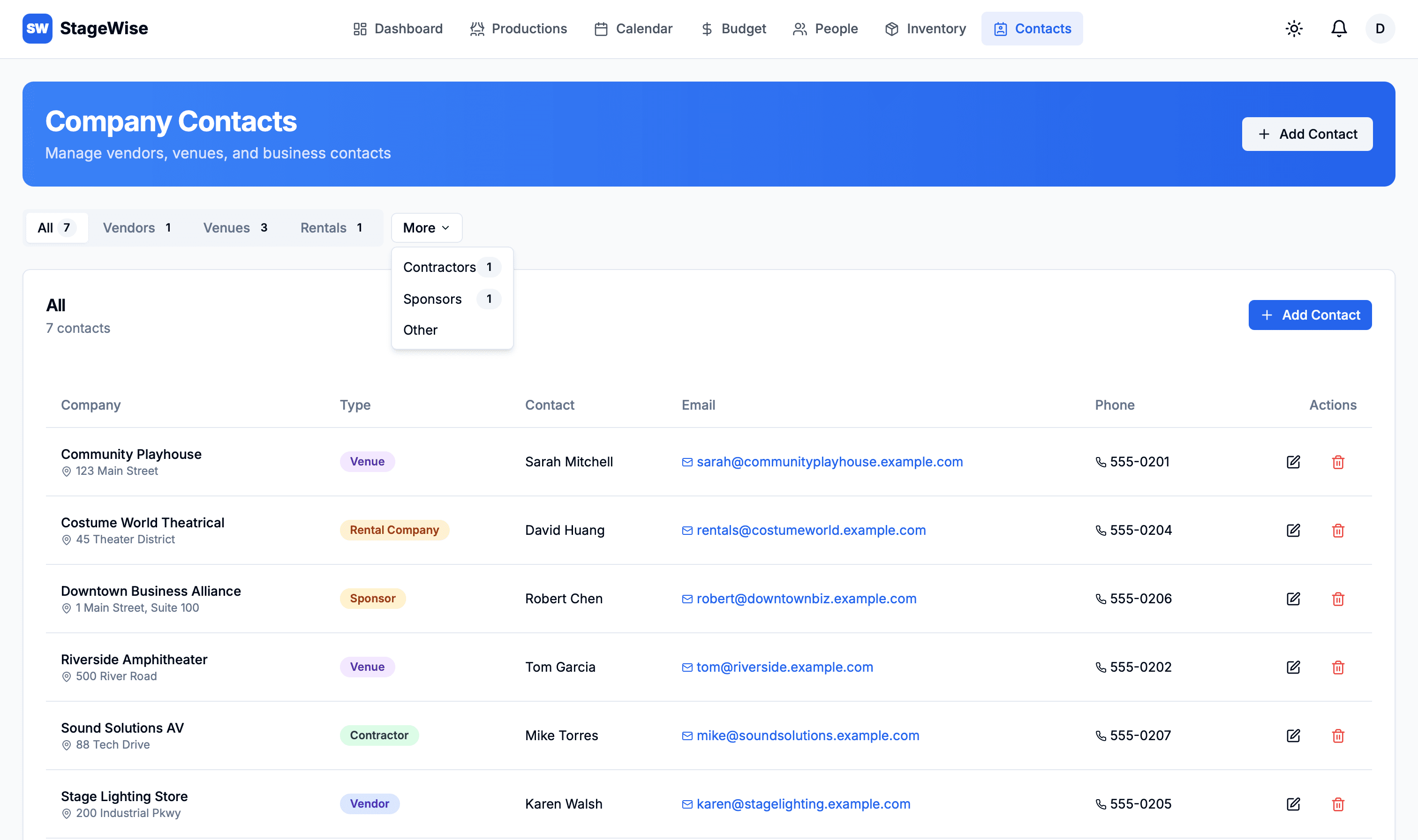
Task: Open the D user profile avatar
Action: tap(1380, 28)
